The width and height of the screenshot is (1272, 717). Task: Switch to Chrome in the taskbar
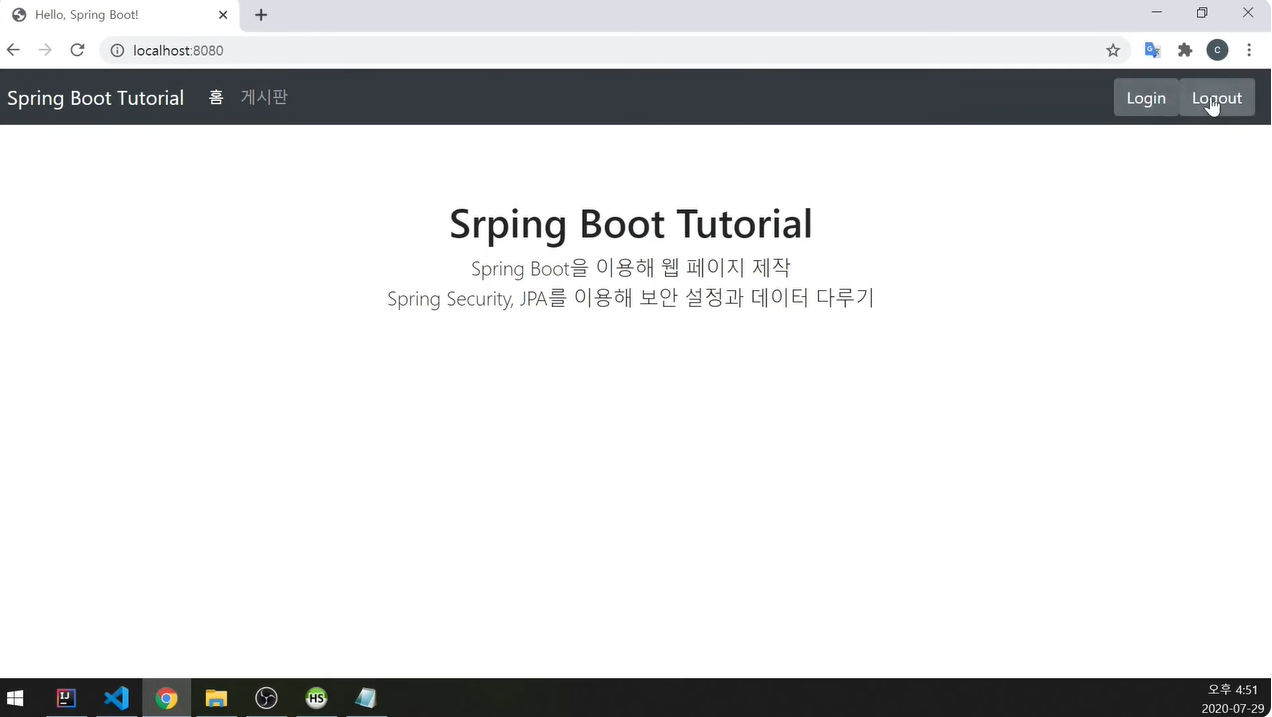[166, 698]
